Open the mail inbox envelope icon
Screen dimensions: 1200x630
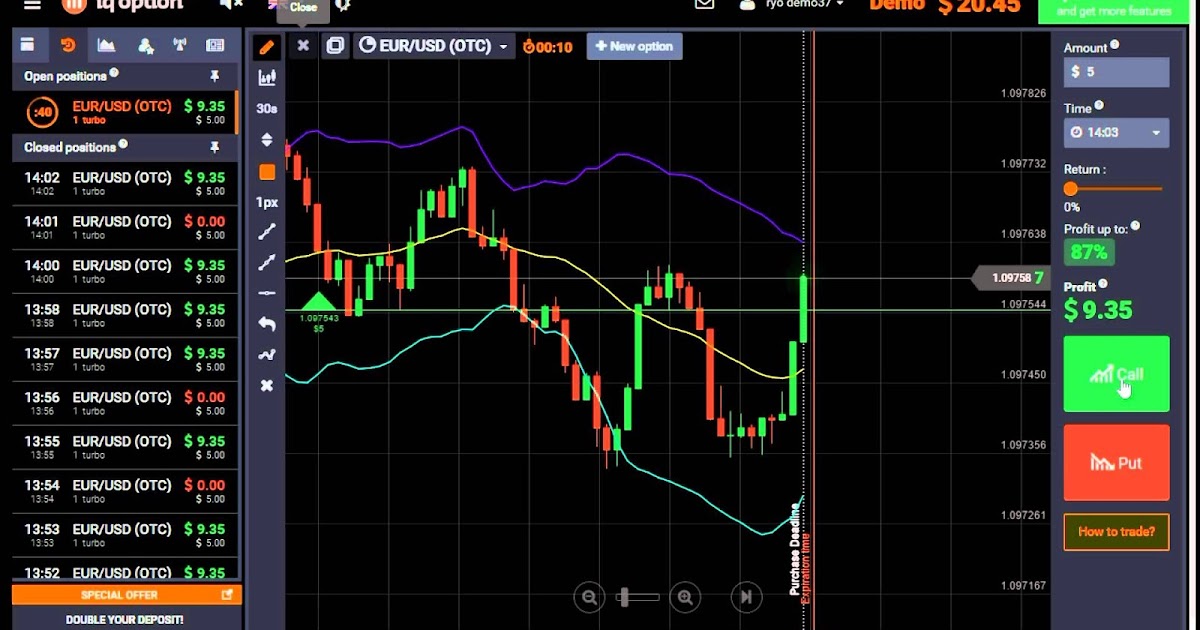pos(704,4)
